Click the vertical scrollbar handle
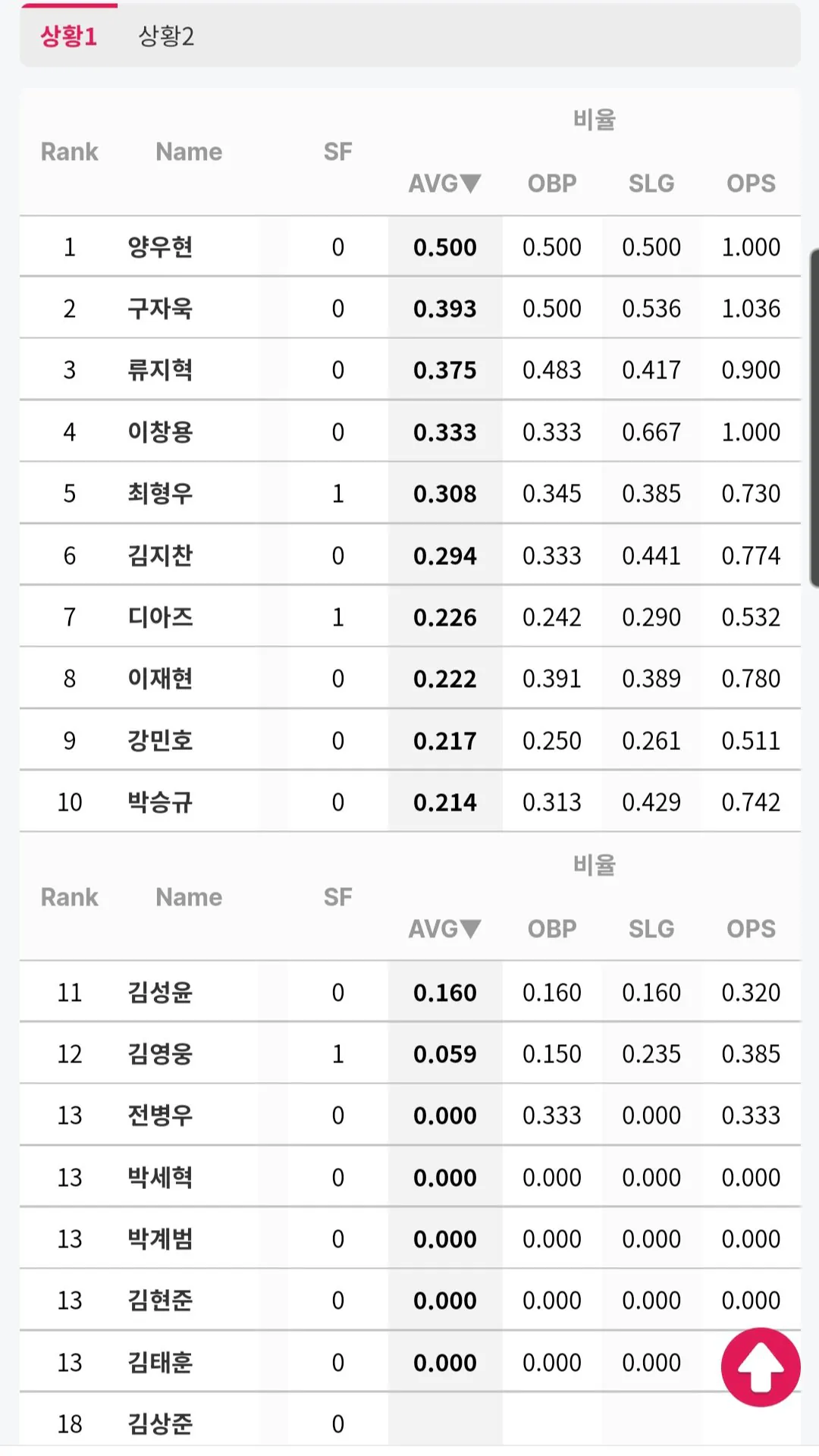Screen dimensions: 819x1456 coord(814,417)
